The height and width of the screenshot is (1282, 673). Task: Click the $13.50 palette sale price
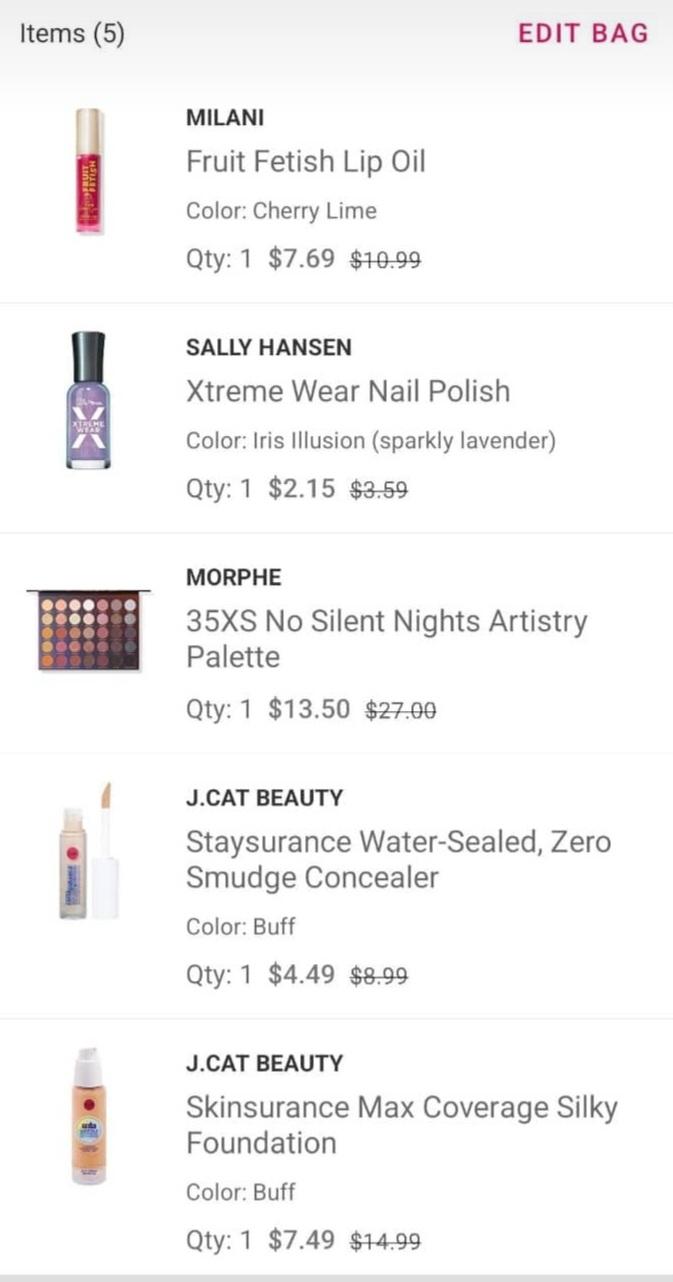click(308, 710)
